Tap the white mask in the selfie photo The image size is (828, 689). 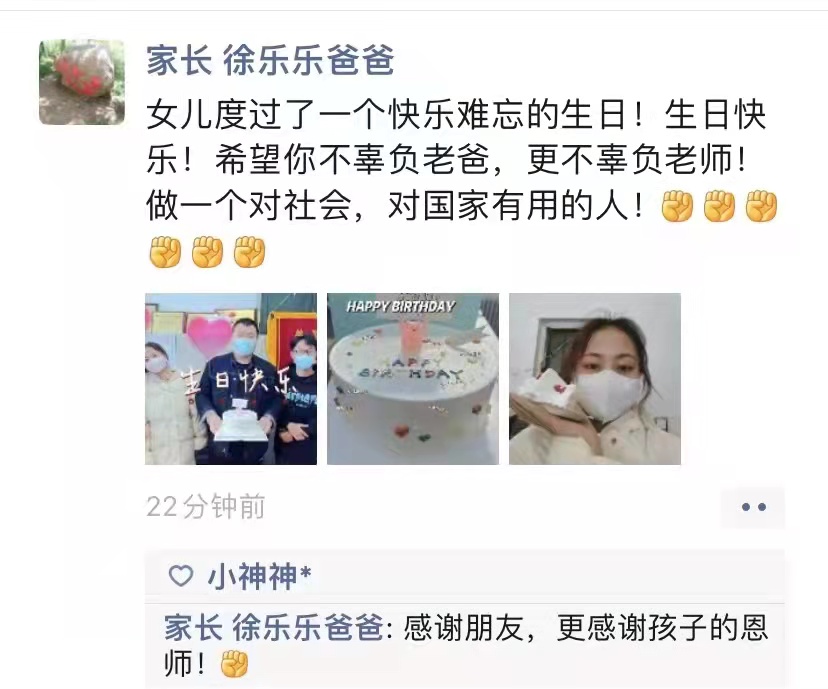coord(609,395)
